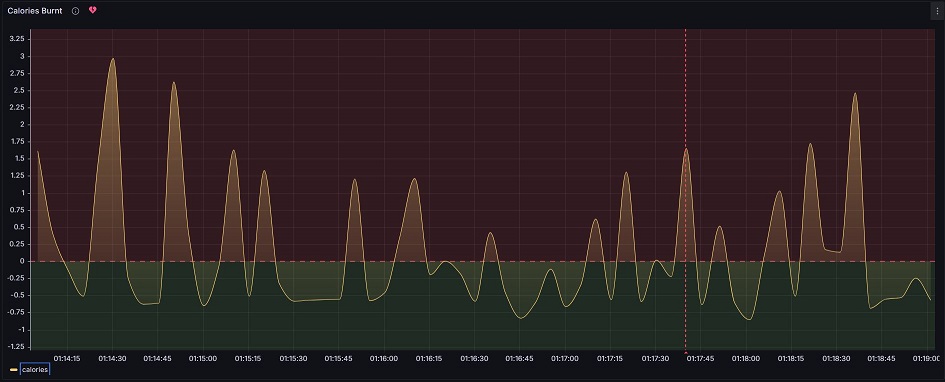Screen dimensions: 945x382
Task: Click the highest peak near 01:14:30
Action: (113, 59)
